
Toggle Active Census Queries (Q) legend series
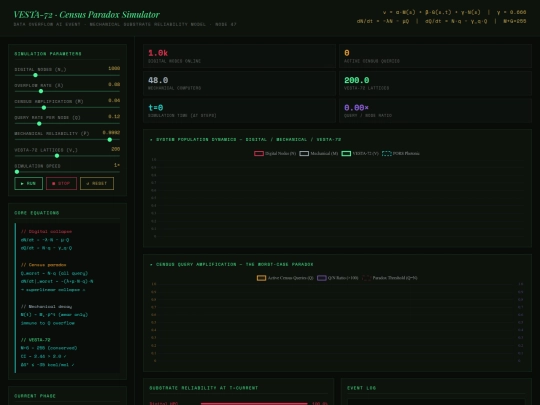coord(285,278)
